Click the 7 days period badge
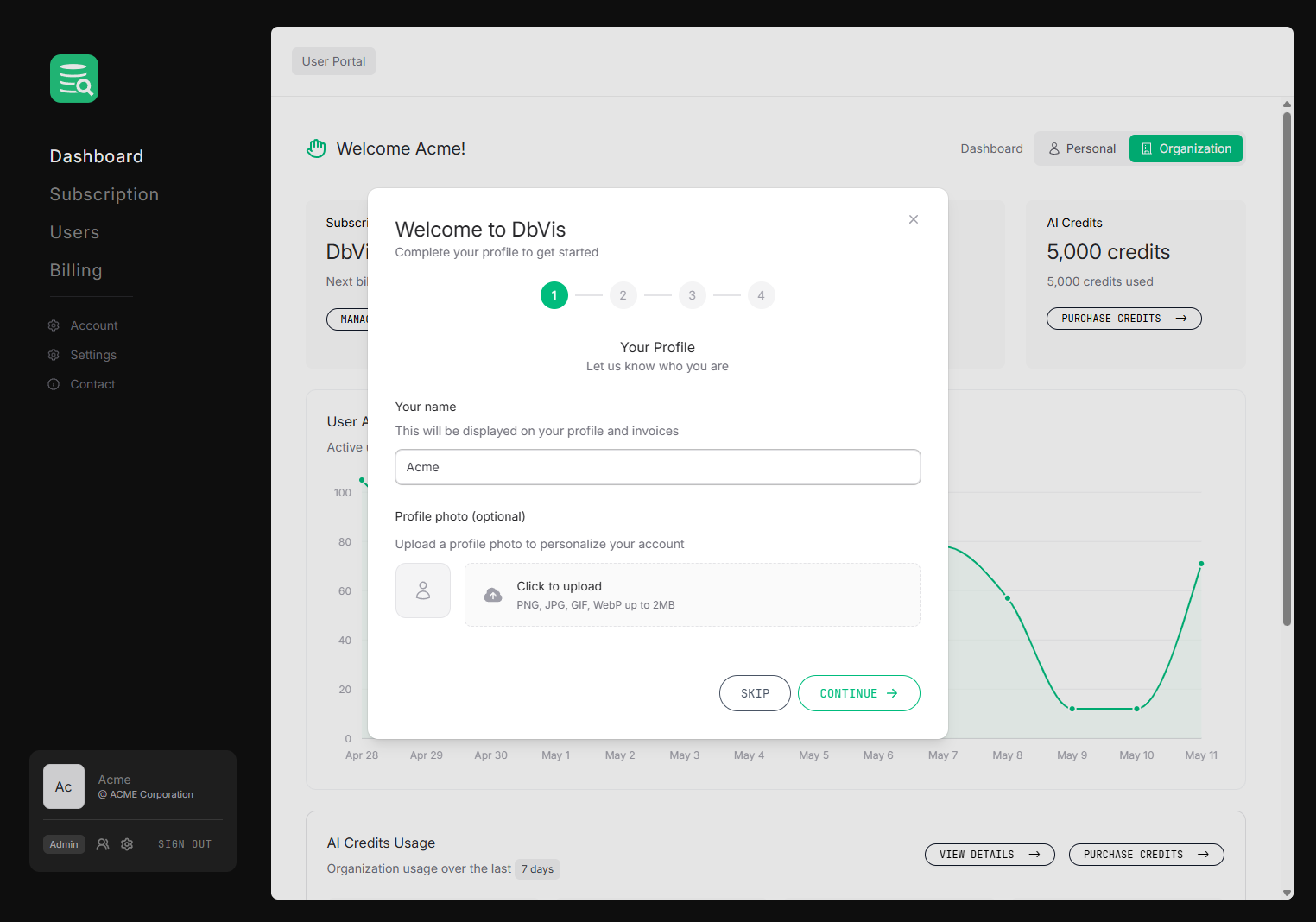 (538, 869)
